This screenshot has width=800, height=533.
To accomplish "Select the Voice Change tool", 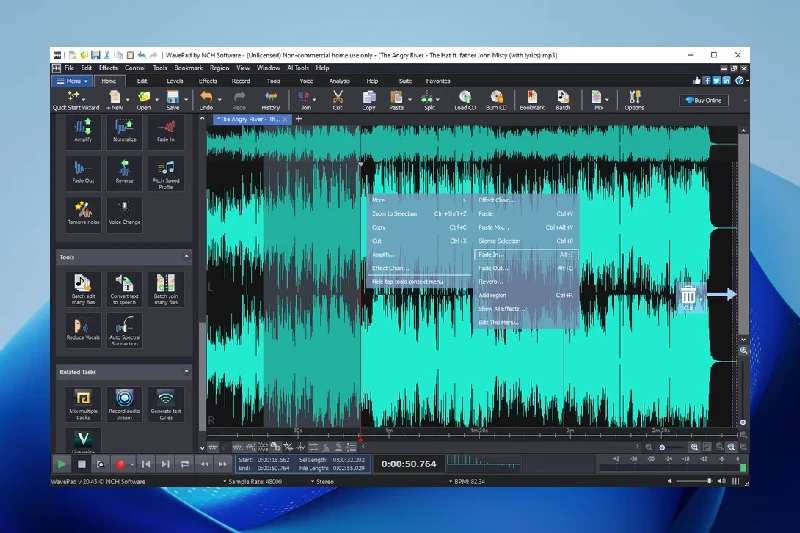I will coord(124,214).
